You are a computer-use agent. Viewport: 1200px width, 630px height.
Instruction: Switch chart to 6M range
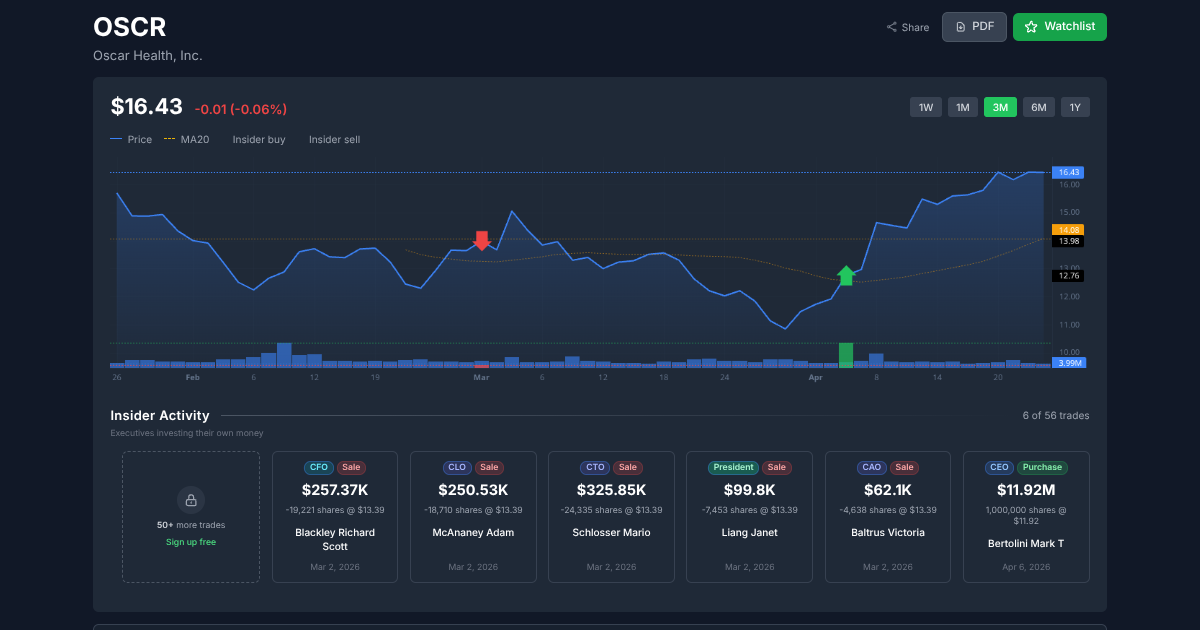pyautogui.click(x=1038, y=107)
